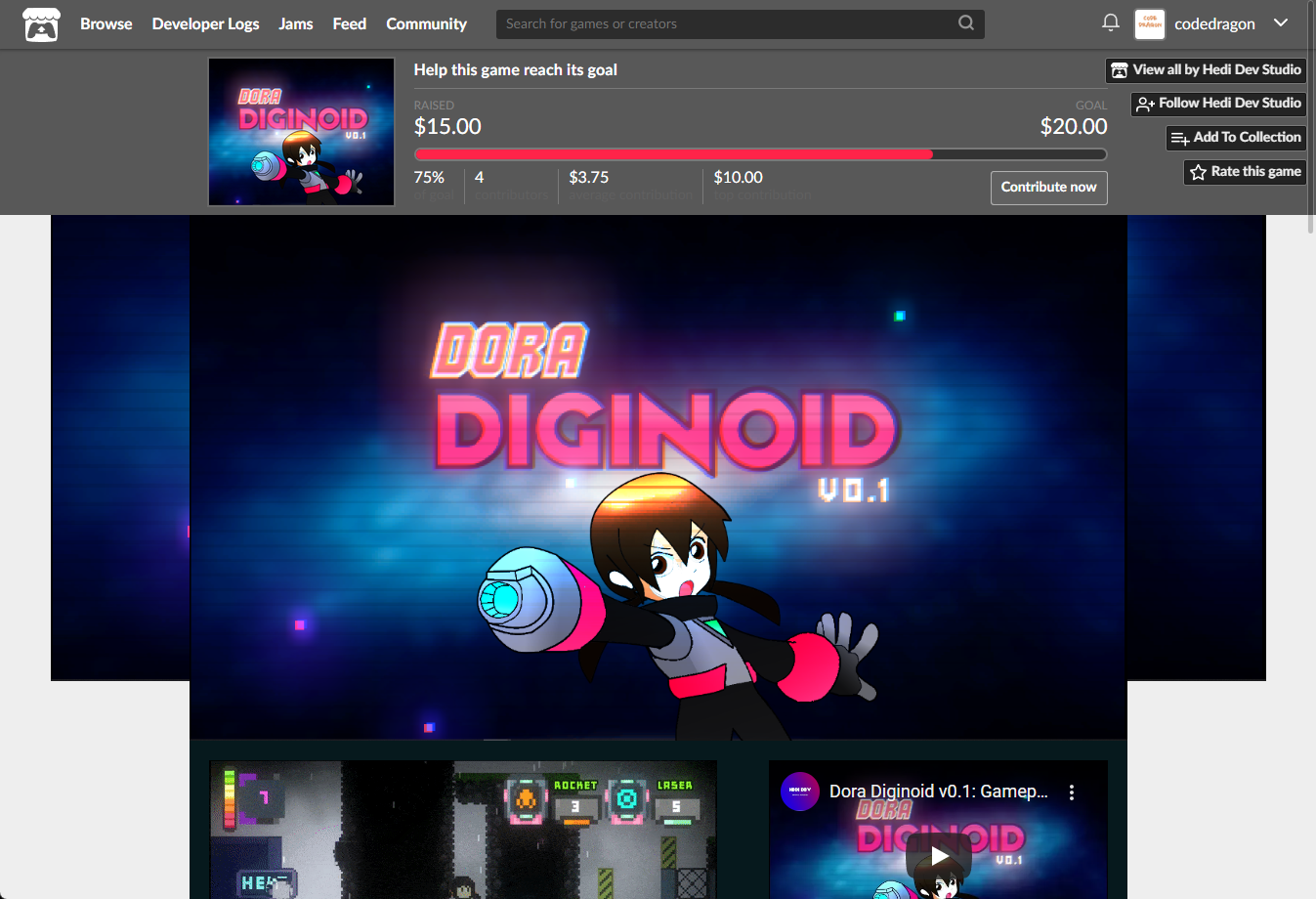Open the codedragon profile avatar
1316x899 pixels.
(x=1150, y=23)
